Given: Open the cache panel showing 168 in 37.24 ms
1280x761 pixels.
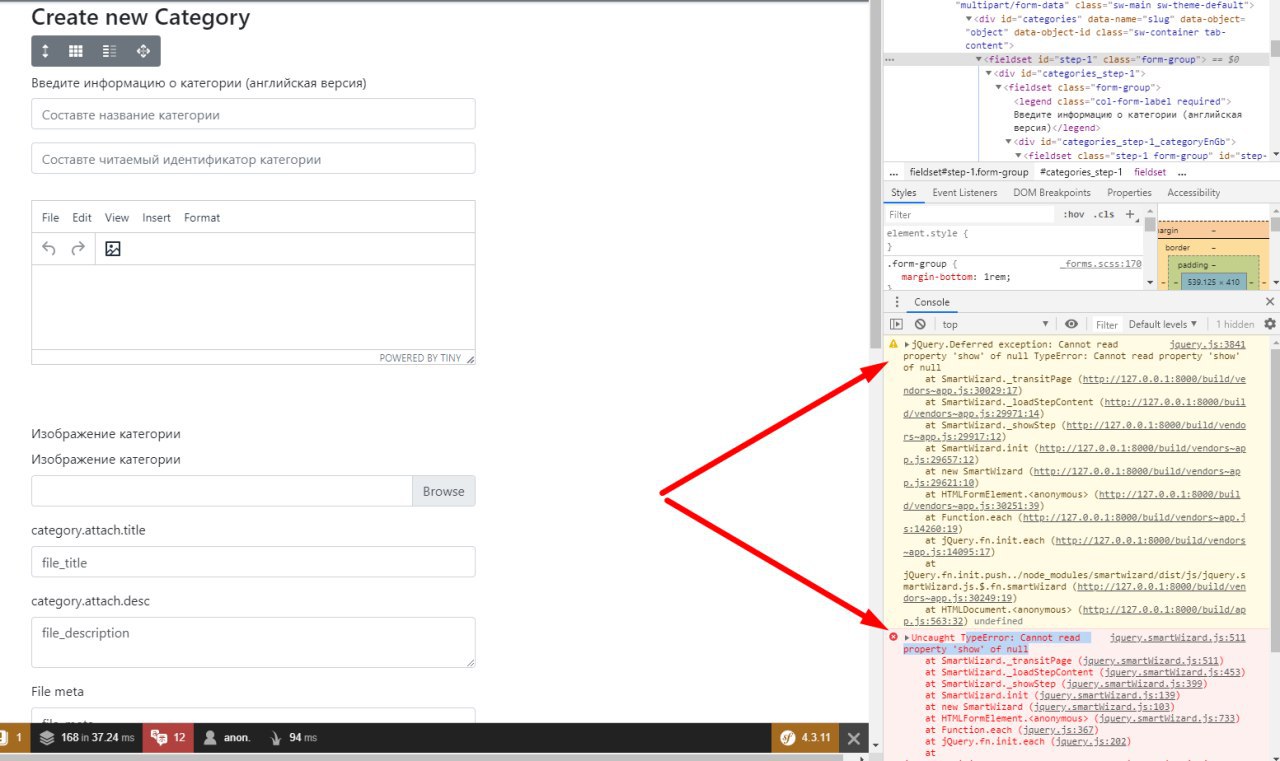Looking at the screenshot, I should point(85,738).
